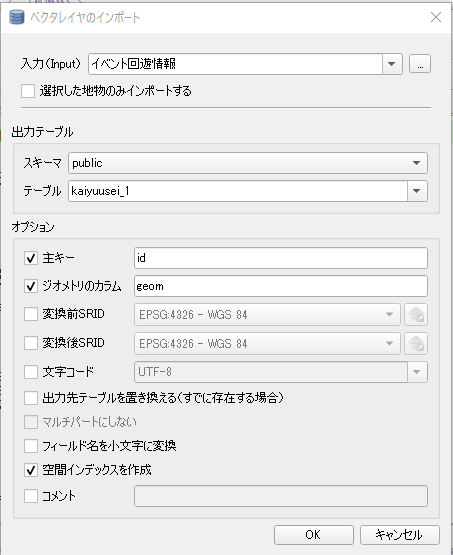Click the geom geometry column field
The height and width of the screenshot is (555, 453).
pyautogui.click(x=281, y=286)
